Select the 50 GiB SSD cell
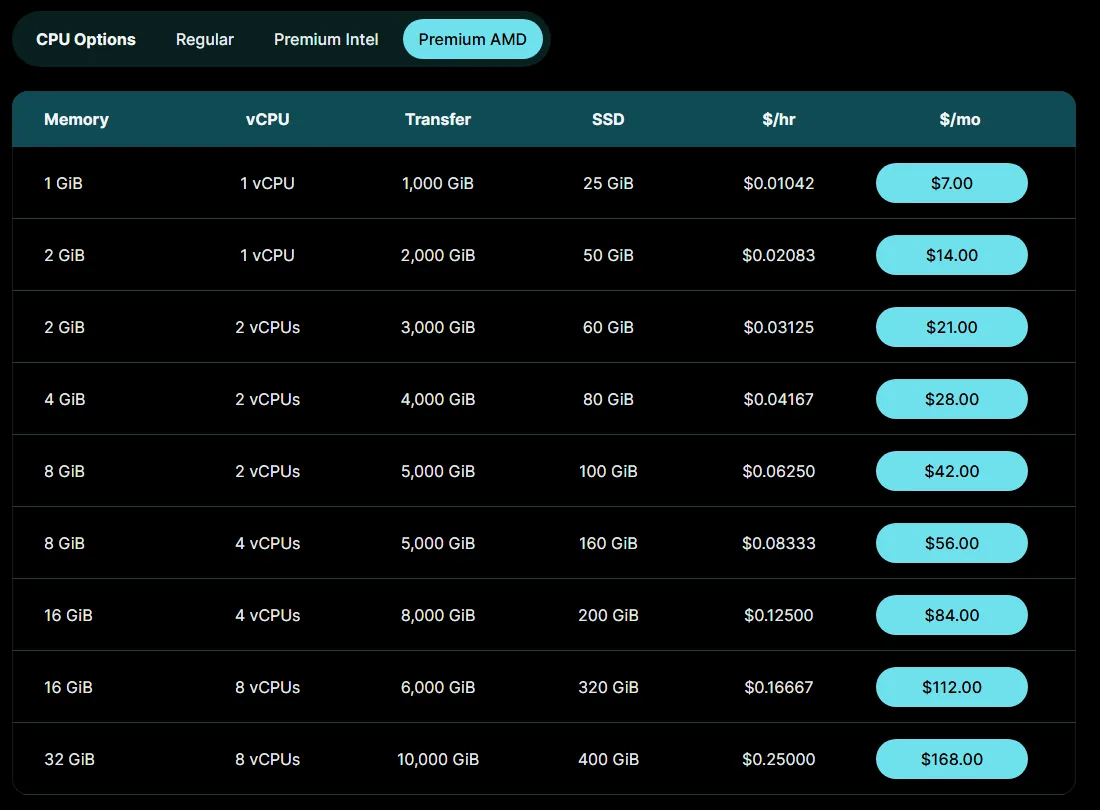The width and height of the screenshot is (1100, 810). click(608, 255)
